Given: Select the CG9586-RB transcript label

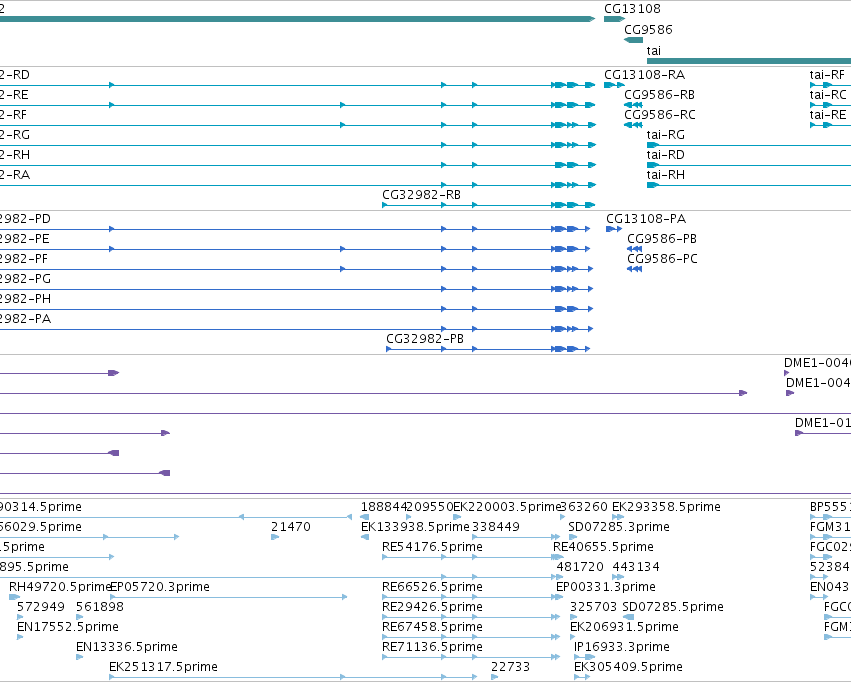Looking at the screenshot, I should point(659,95).
